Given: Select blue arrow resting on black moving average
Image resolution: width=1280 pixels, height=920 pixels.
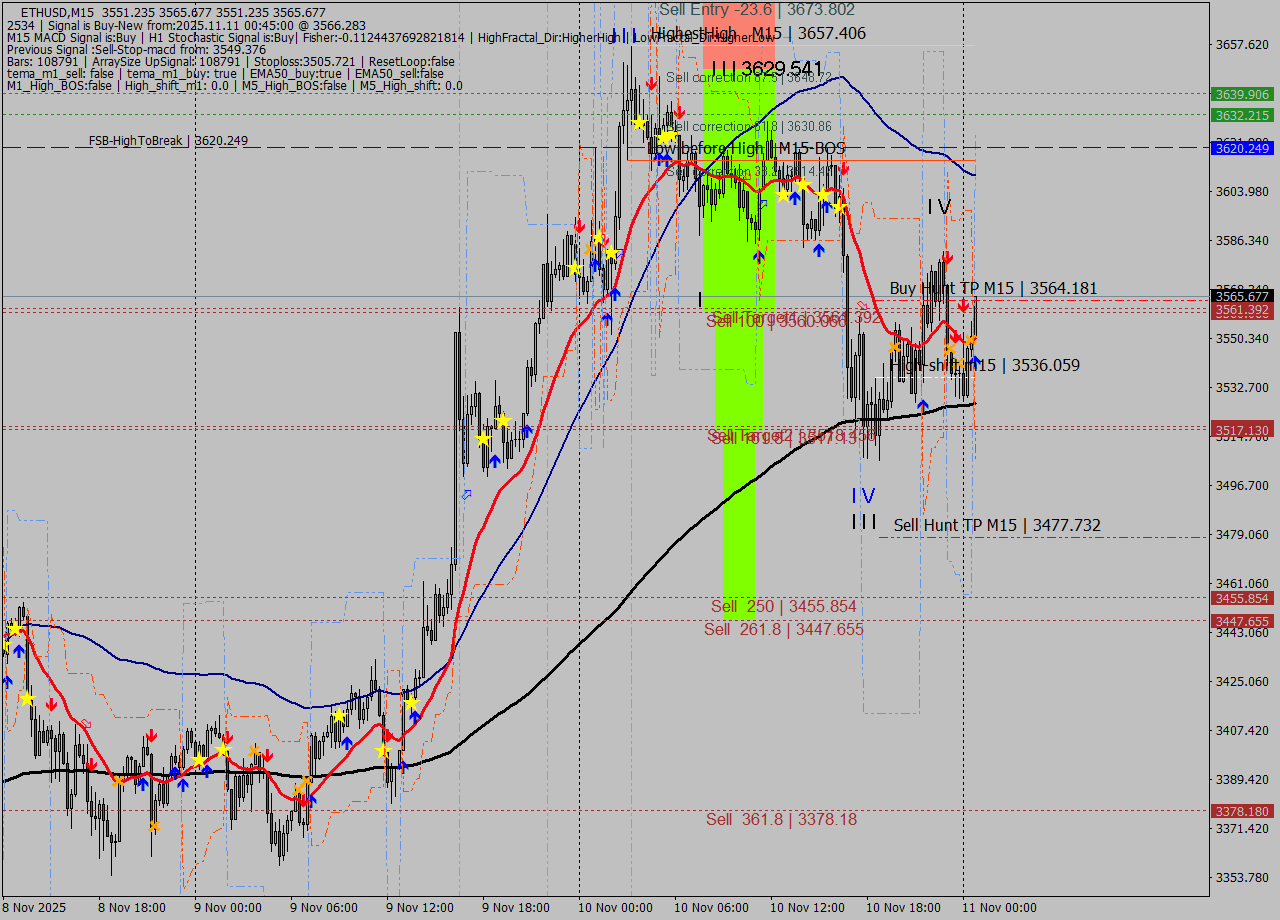Looking at the screenshot, I should (923, 404).
